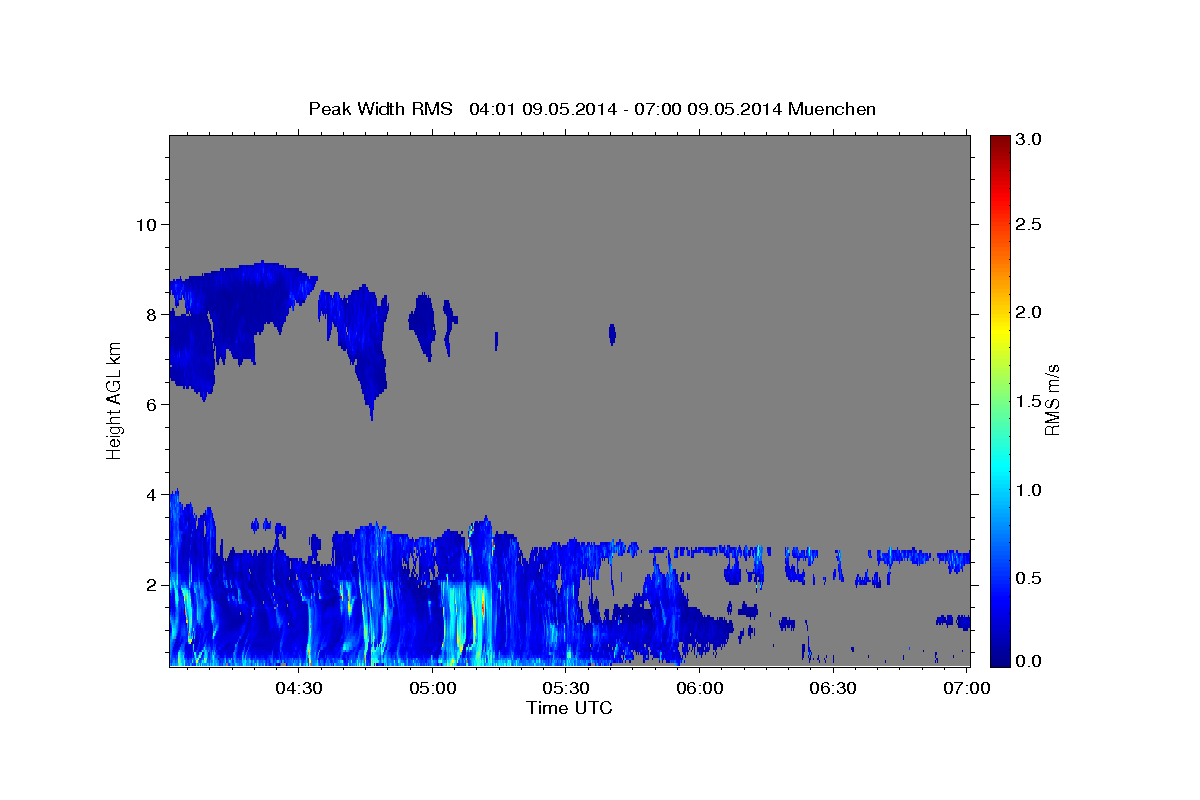Click the 06:30 time tick label
The height and width of the screenshot is (800, 1200).
point(832,688)
